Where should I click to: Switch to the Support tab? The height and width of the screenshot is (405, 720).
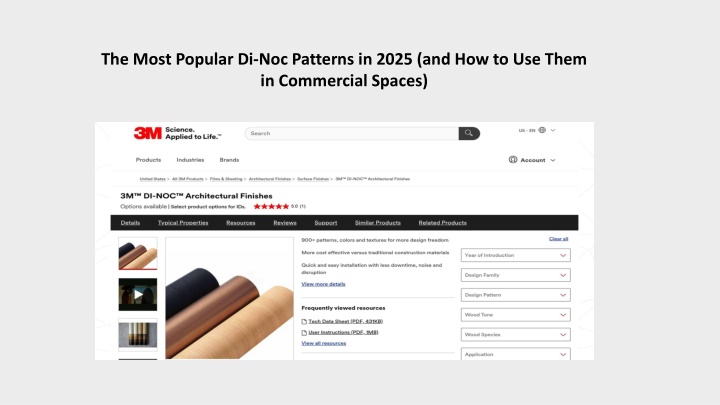coord(326,223)
